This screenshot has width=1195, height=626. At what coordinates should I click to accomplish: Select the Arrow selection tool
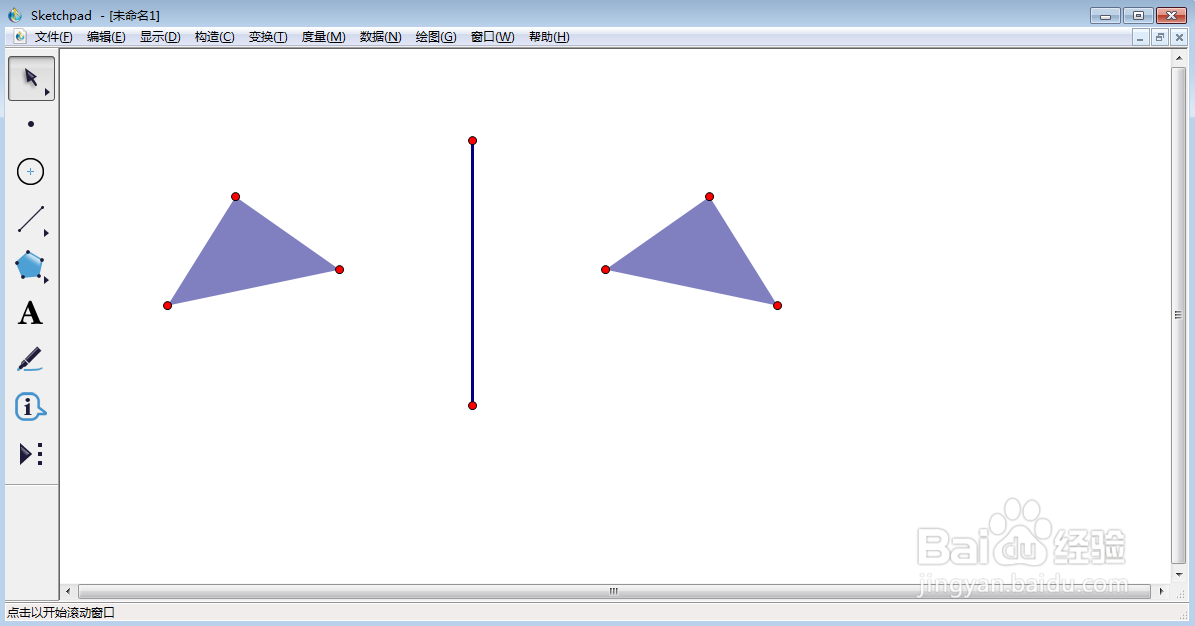tap(31, 79)
